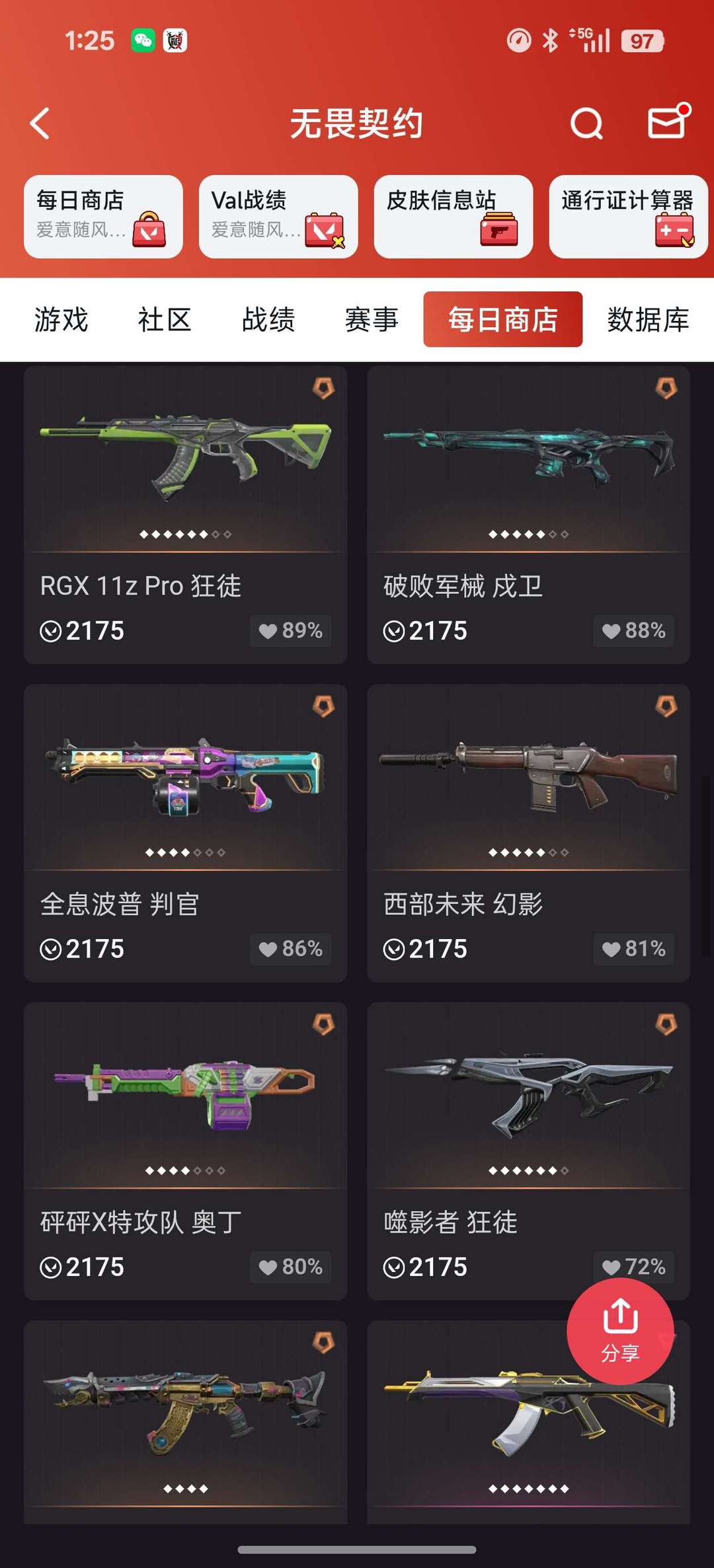This screenshot has width=714, height=1568.
Task: Open the mail inbox icon
Action: point(669,121)
